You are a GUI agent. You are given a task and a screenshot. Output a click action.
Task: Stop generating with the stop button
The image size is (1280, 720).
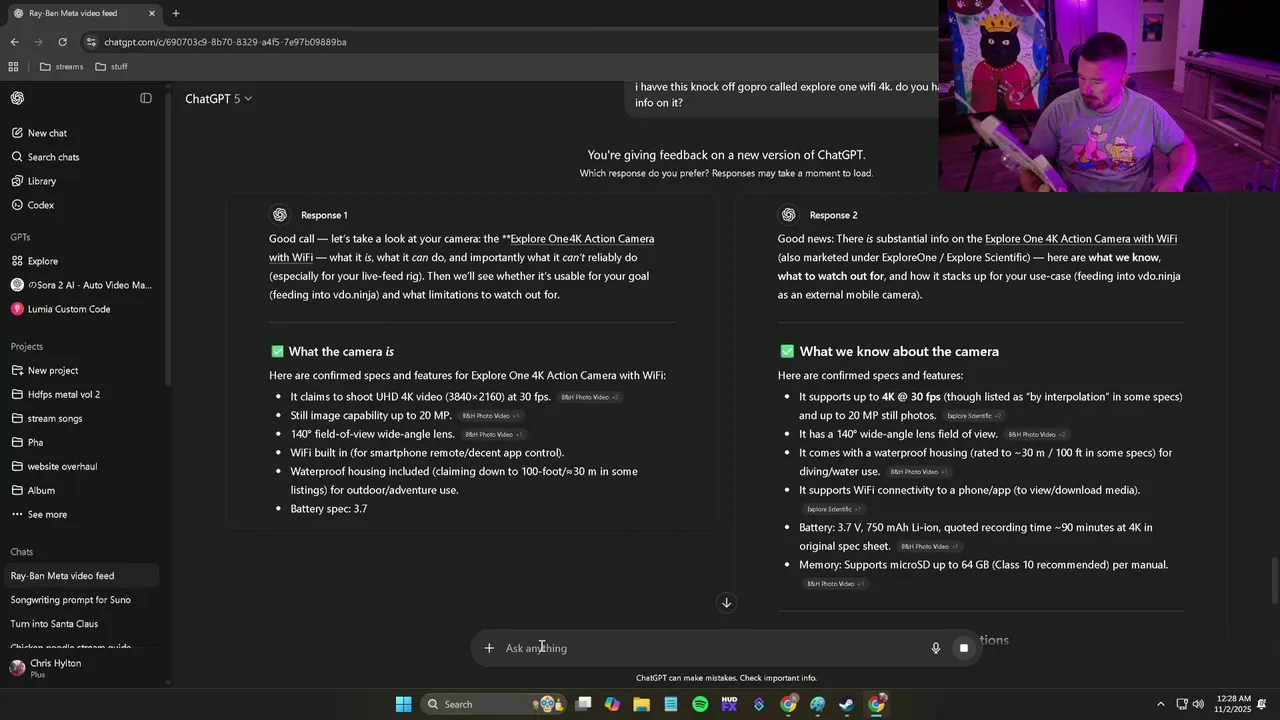coord(964,648)
